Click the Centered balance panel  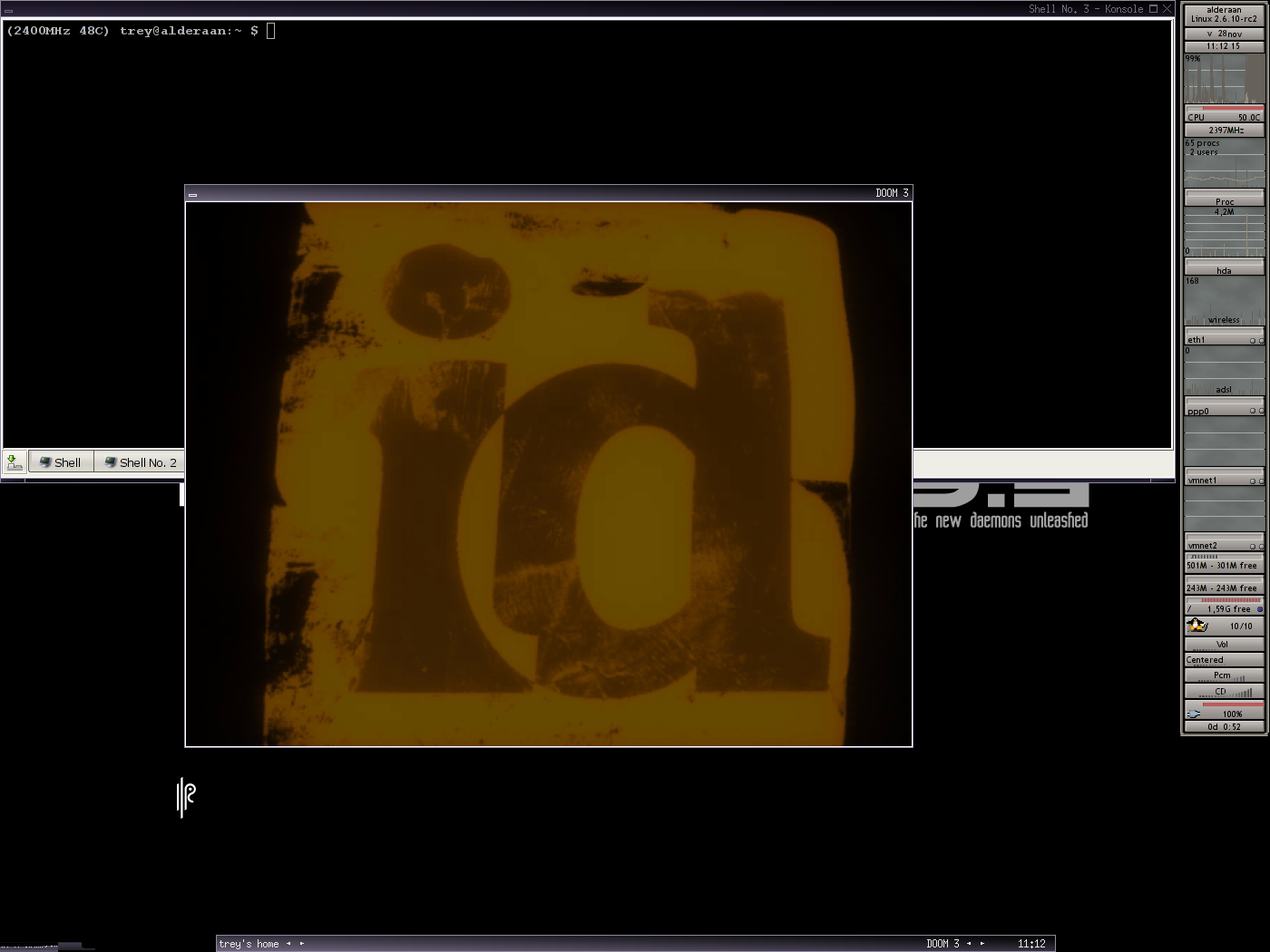pos(1224,660)
